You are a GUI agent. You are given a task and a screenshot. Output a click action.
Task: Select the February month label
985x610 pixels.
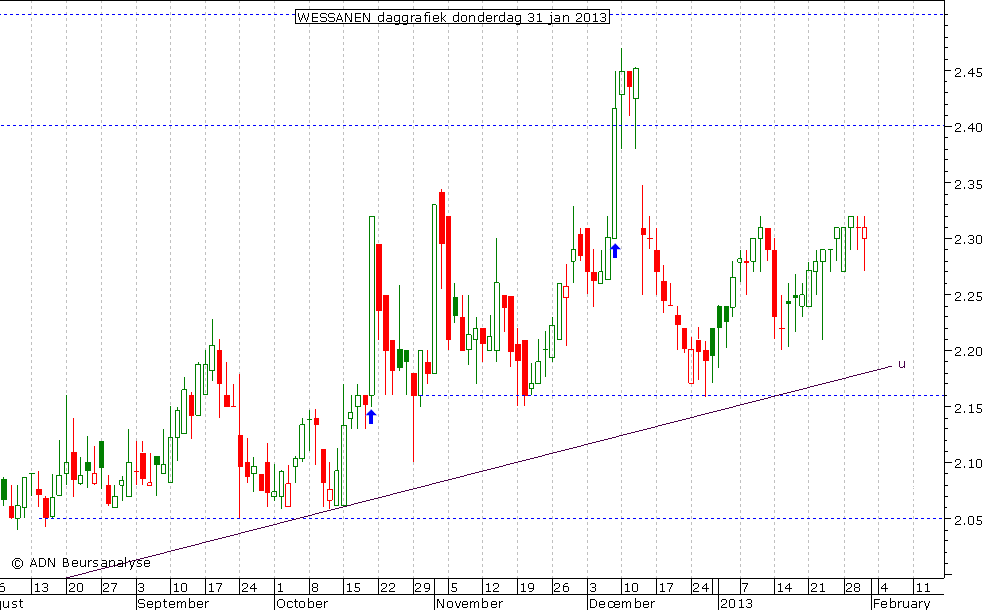click(901, 603)
